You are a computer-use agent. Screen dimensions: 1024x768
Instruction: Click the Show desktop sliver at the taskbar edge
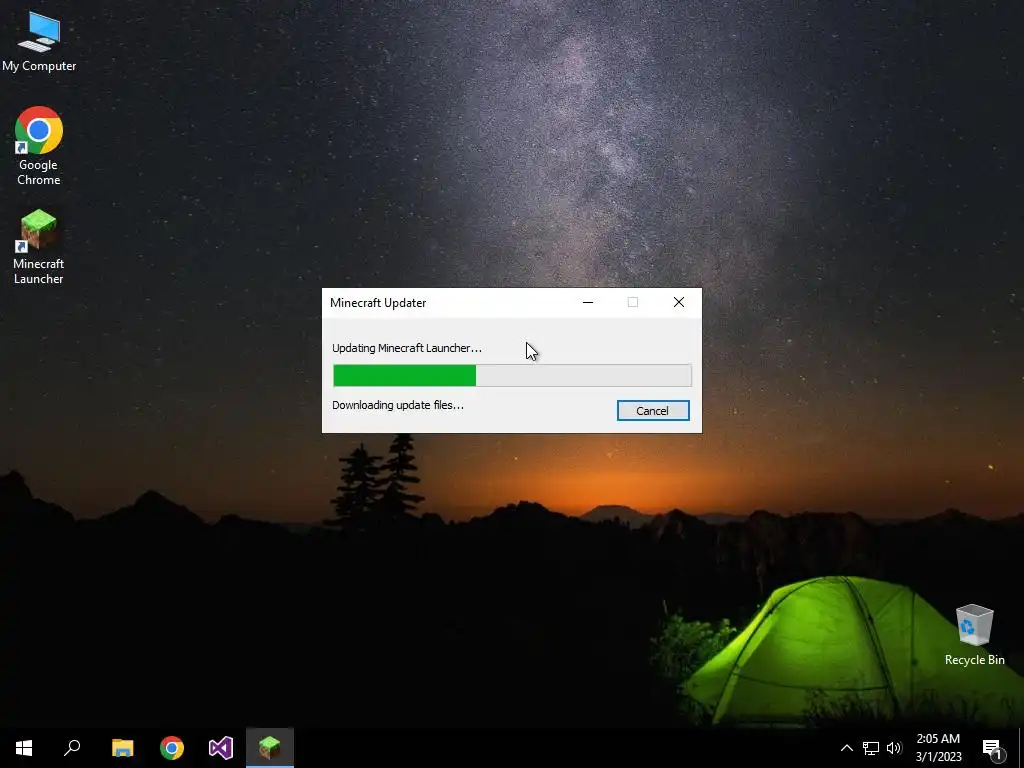[x=1021, y=748]
